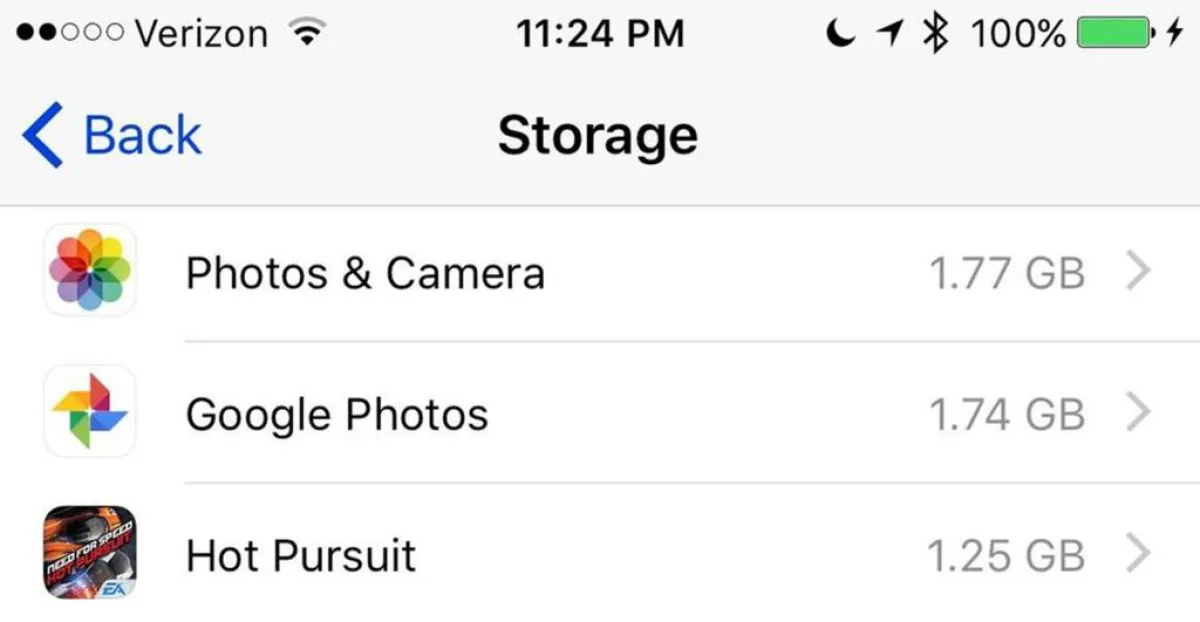Viewport: 1200px width, 622px height.
Task: Go back using the Back button
Action: point(142,135)
